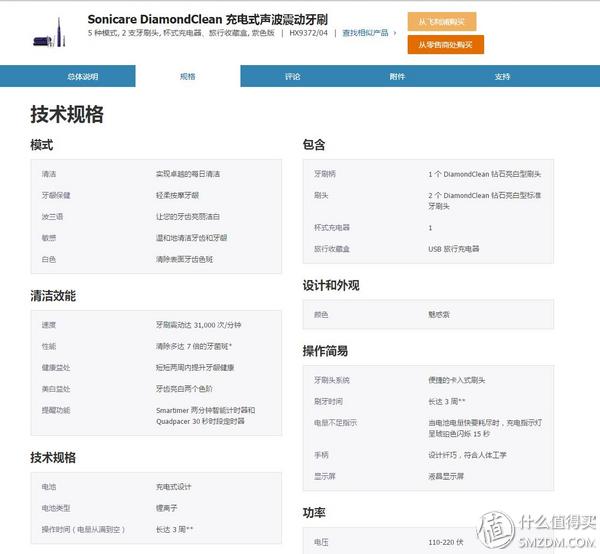This screenshot has height=554, width=600.
Task: Open the 评论 reviews tab
Action: coord(293,76)
